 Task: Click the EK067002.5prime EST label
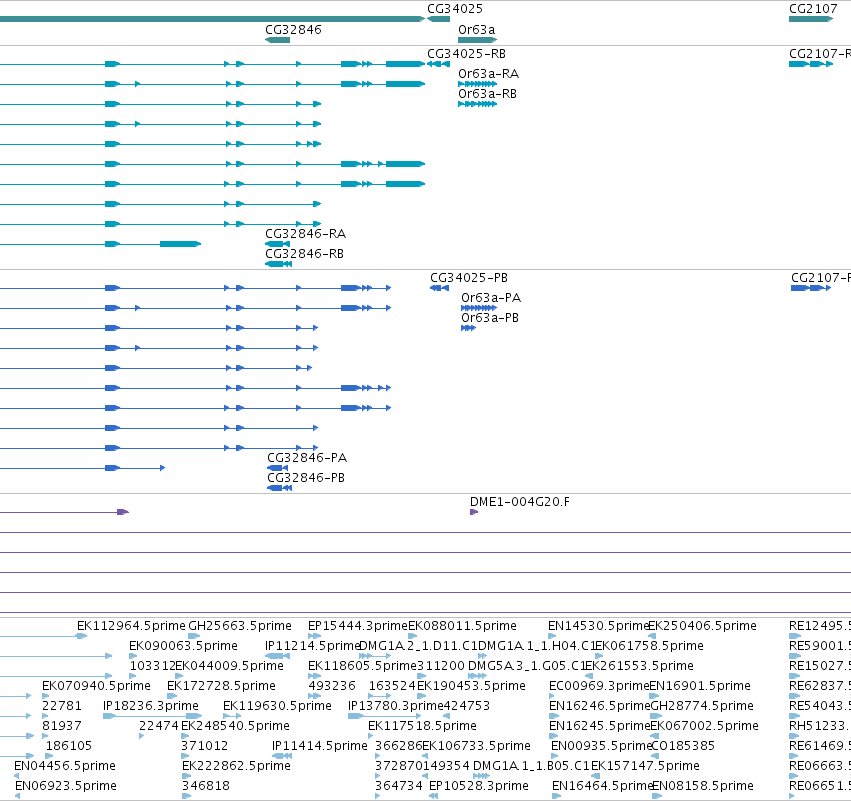(704, 726)
